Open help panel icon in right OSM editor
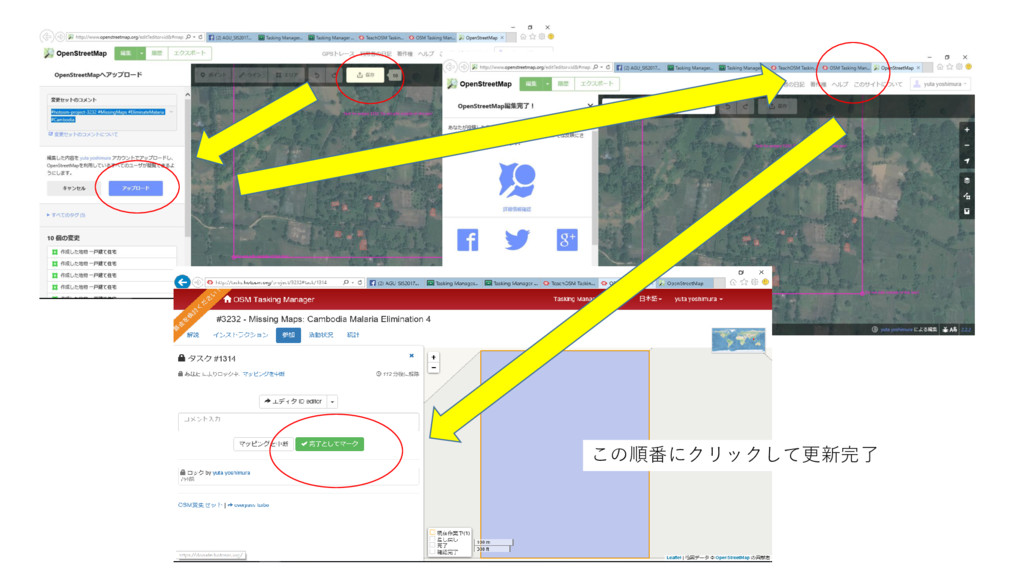This screenshot has width=1024, height=576. [967, 212]
